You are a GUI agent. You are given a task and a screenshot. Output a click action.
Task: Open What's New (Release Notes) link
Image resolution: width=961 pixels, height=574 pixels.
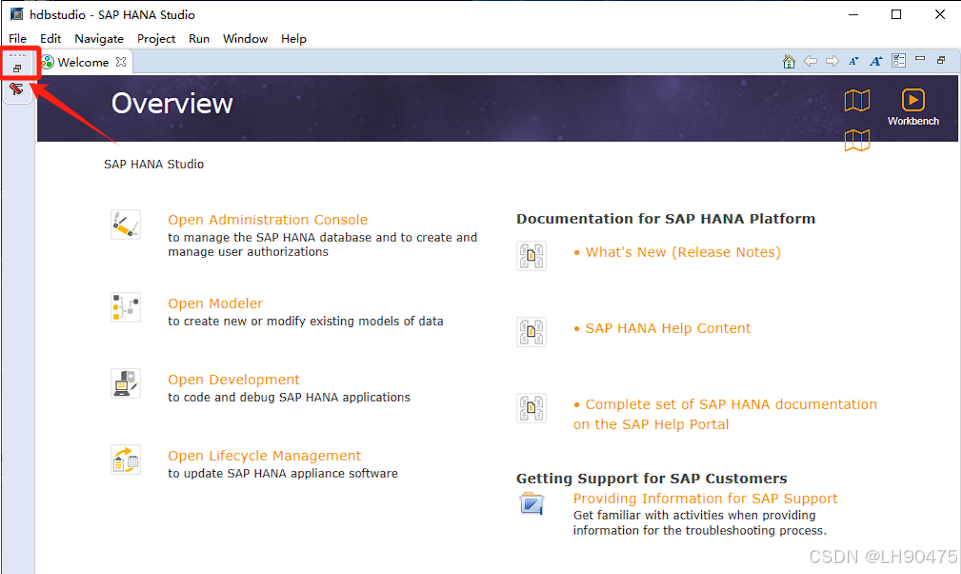pos(683,252)
